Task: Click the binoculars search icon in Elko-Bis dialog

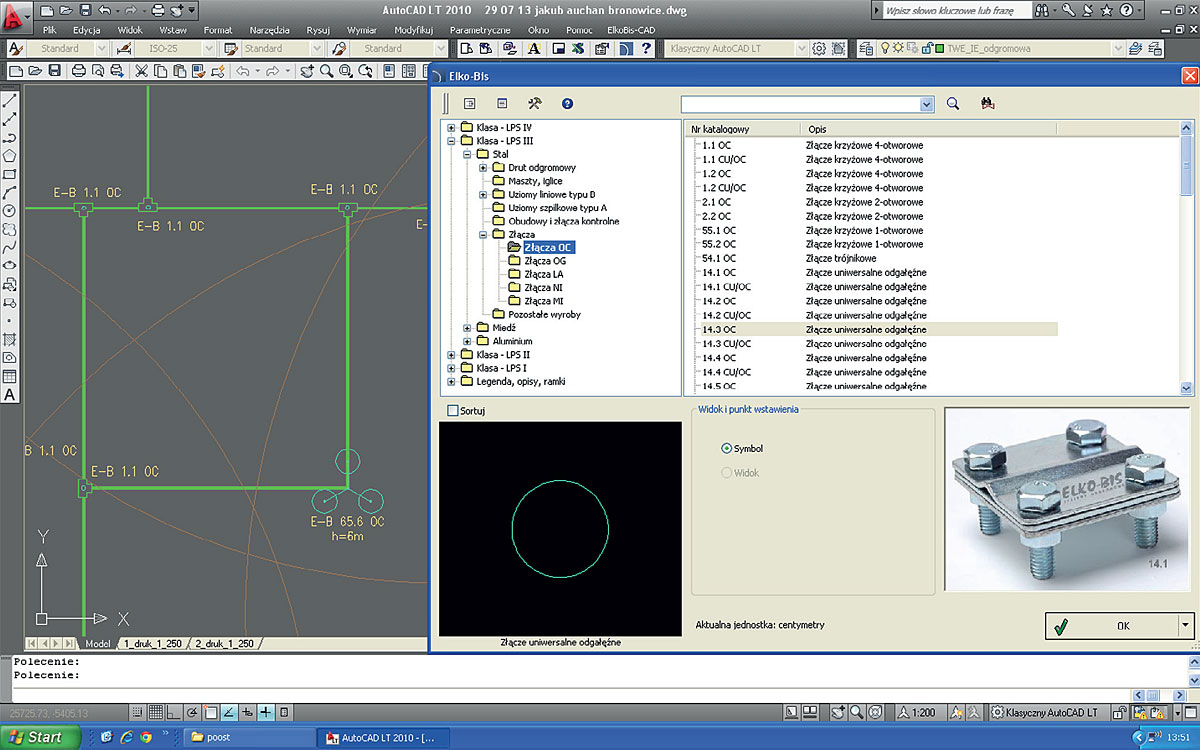Action: [x=986, y=103]
